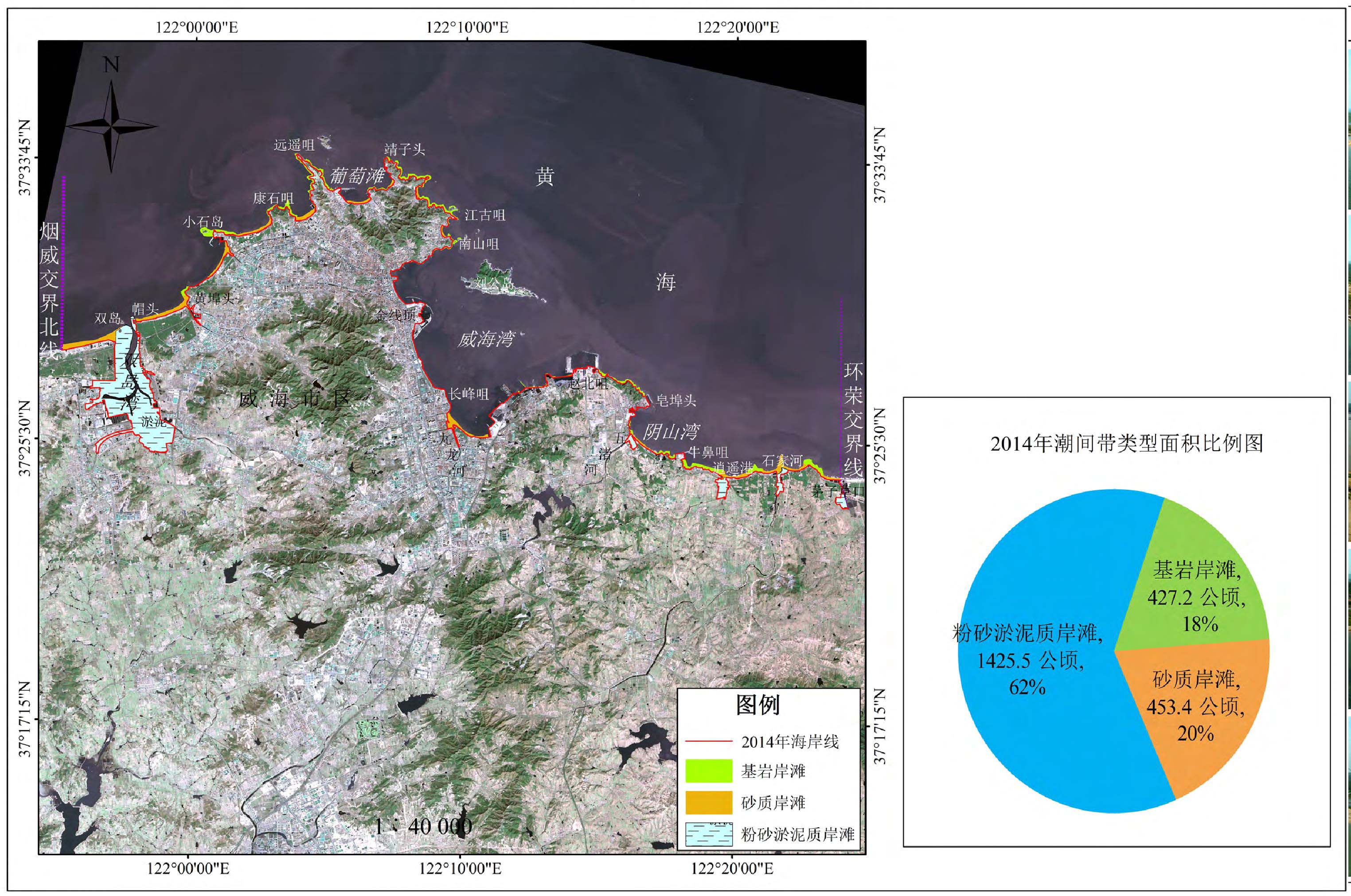Click the 图例 legend heading
1351x896 pixels.
click(758, 705)
